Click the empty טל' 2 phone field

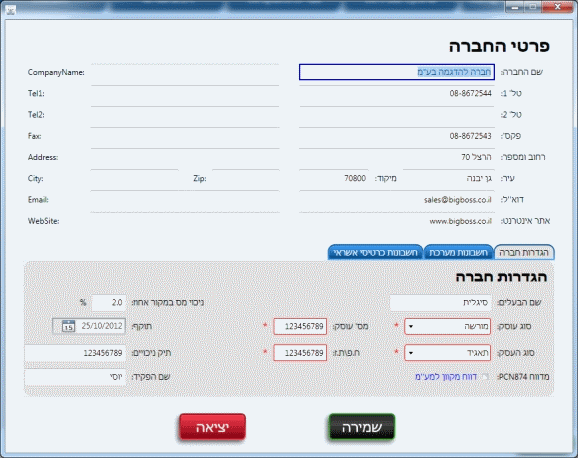tap(397, 115)
